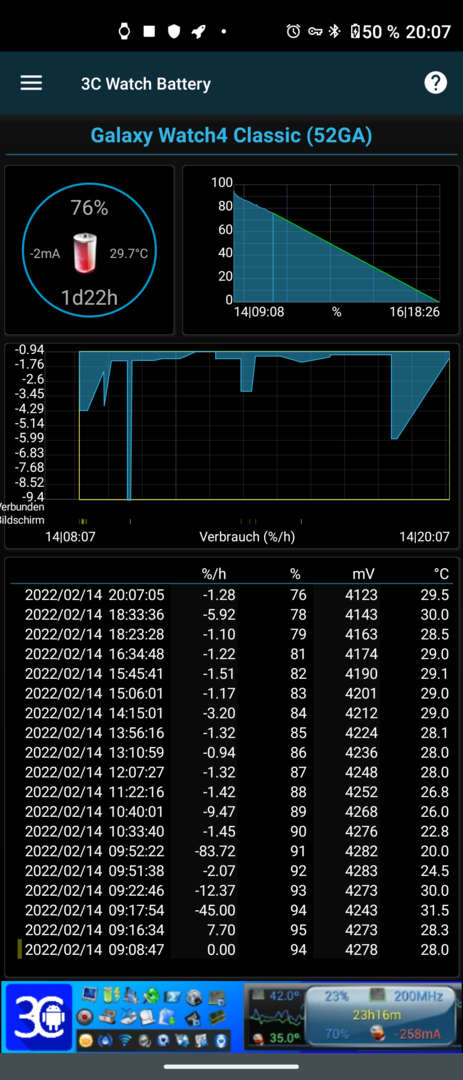Open the battery percentage prediction graph
463x1080 pixels.
click(320, 249)
